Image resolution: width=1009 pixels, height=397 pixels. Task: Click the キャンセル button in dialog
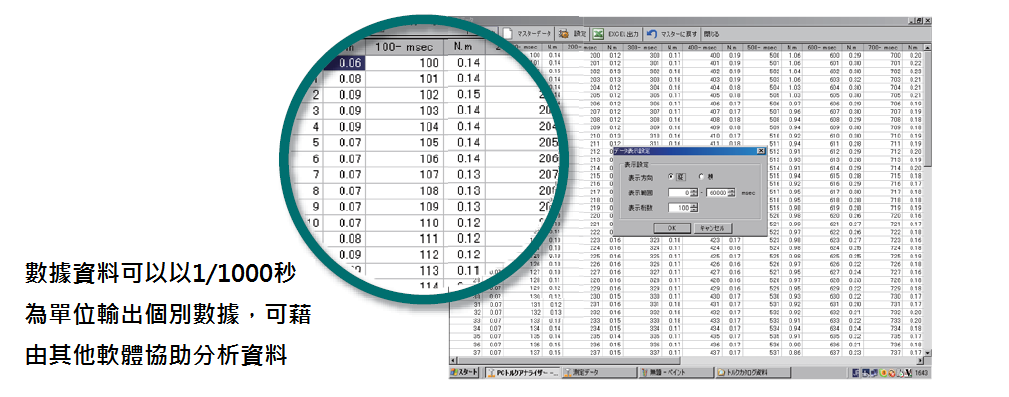712,228
